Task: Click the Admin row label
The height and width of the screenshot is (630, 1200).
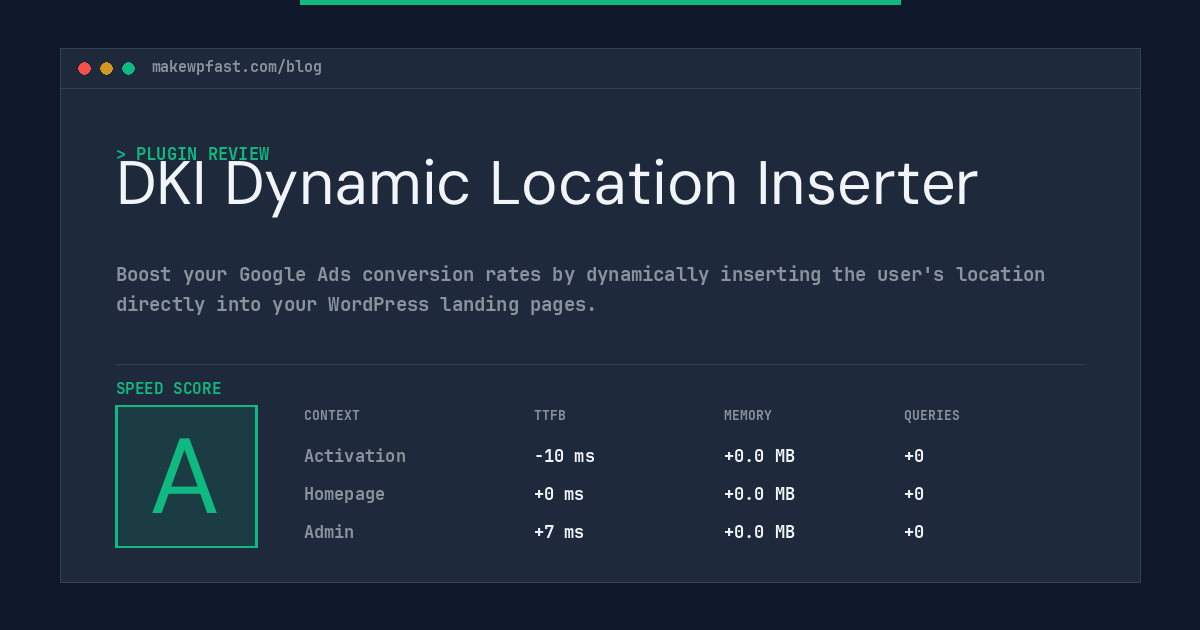Action: pyautogui.click(x=329, y=532)
